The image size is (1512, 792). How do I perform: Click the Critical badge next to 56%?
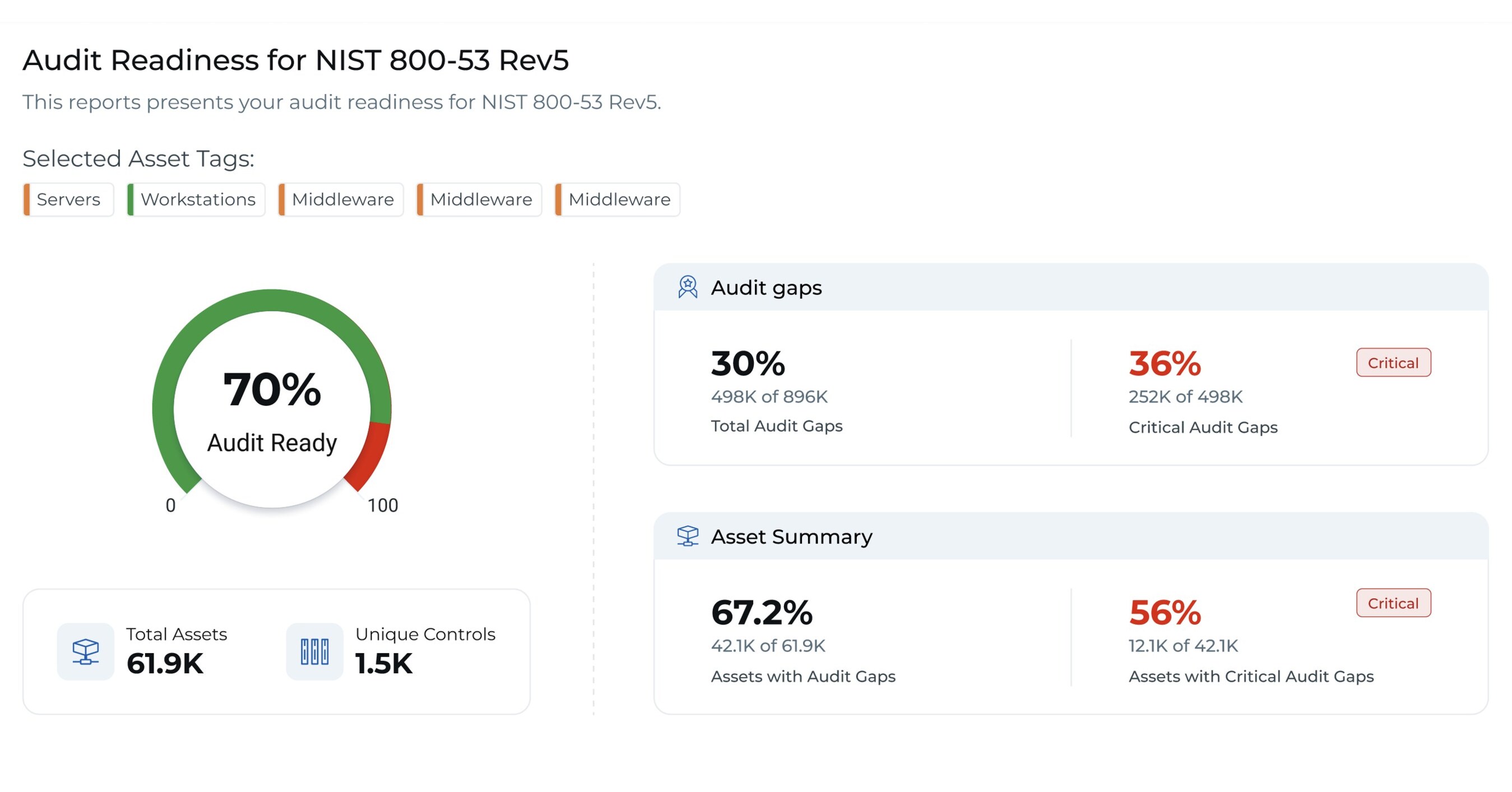(1393, 603)
